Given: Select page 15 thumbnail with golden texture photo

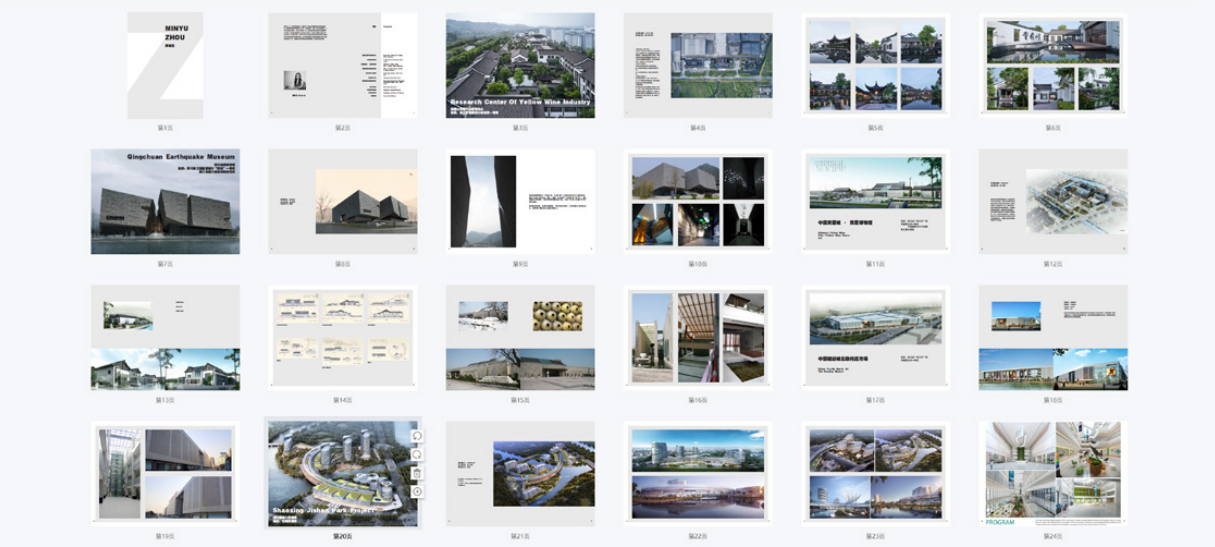Looking at the screenshot, I should [x=520, y=338].
